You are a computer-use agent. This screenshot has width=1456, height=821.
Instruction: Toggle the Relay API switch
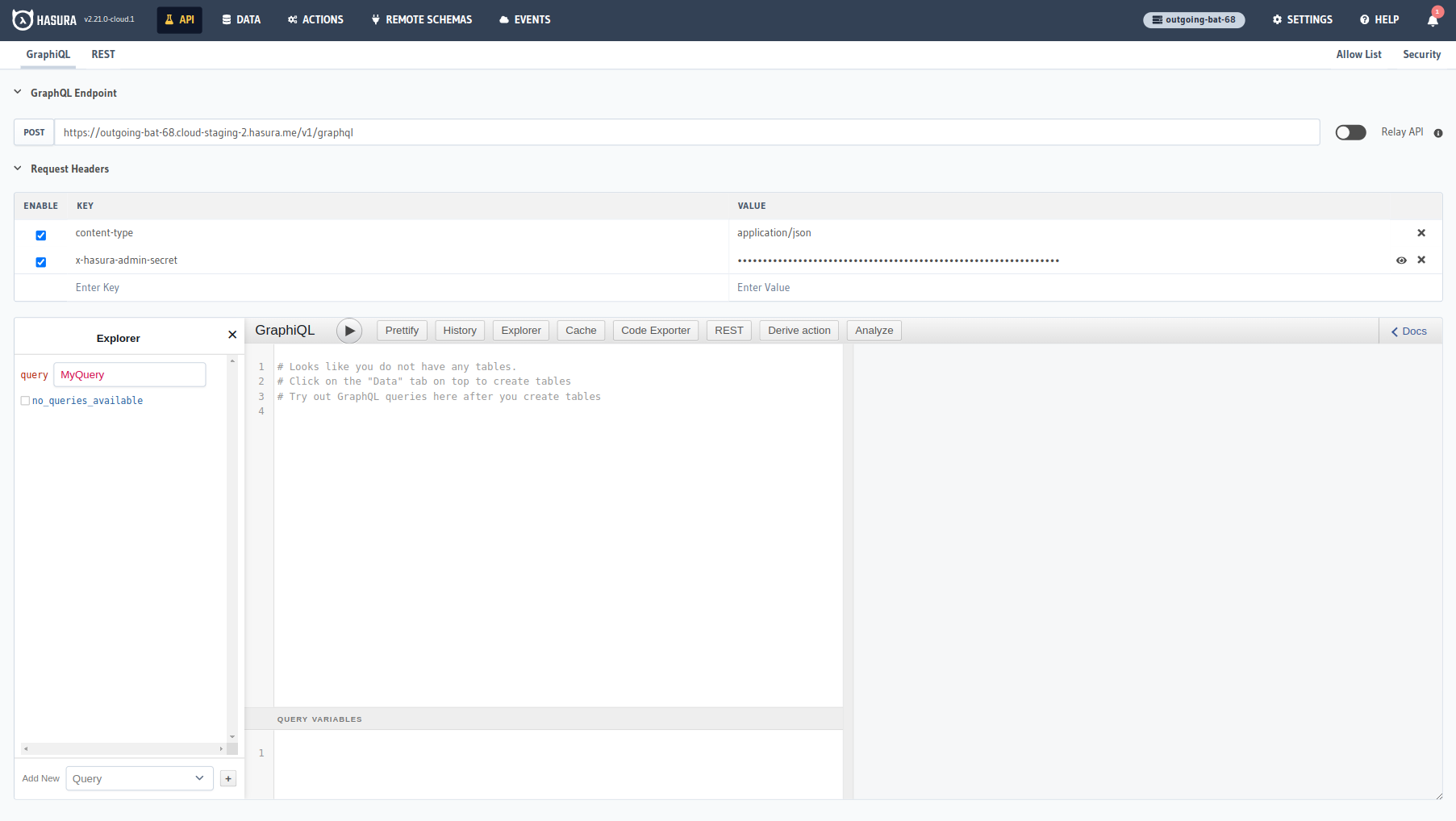[1350, 132]
